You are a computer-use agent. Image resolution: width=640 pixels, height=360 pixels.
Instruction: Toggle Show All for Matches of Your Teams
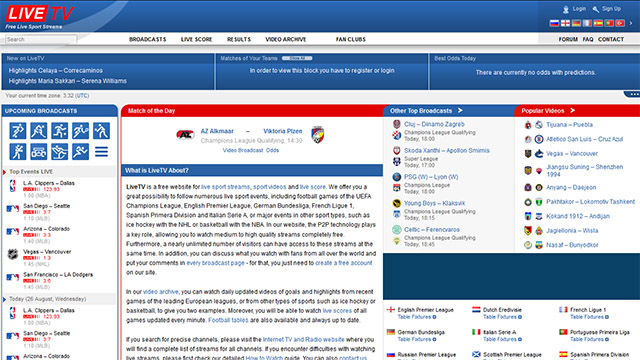coord(297,58)
